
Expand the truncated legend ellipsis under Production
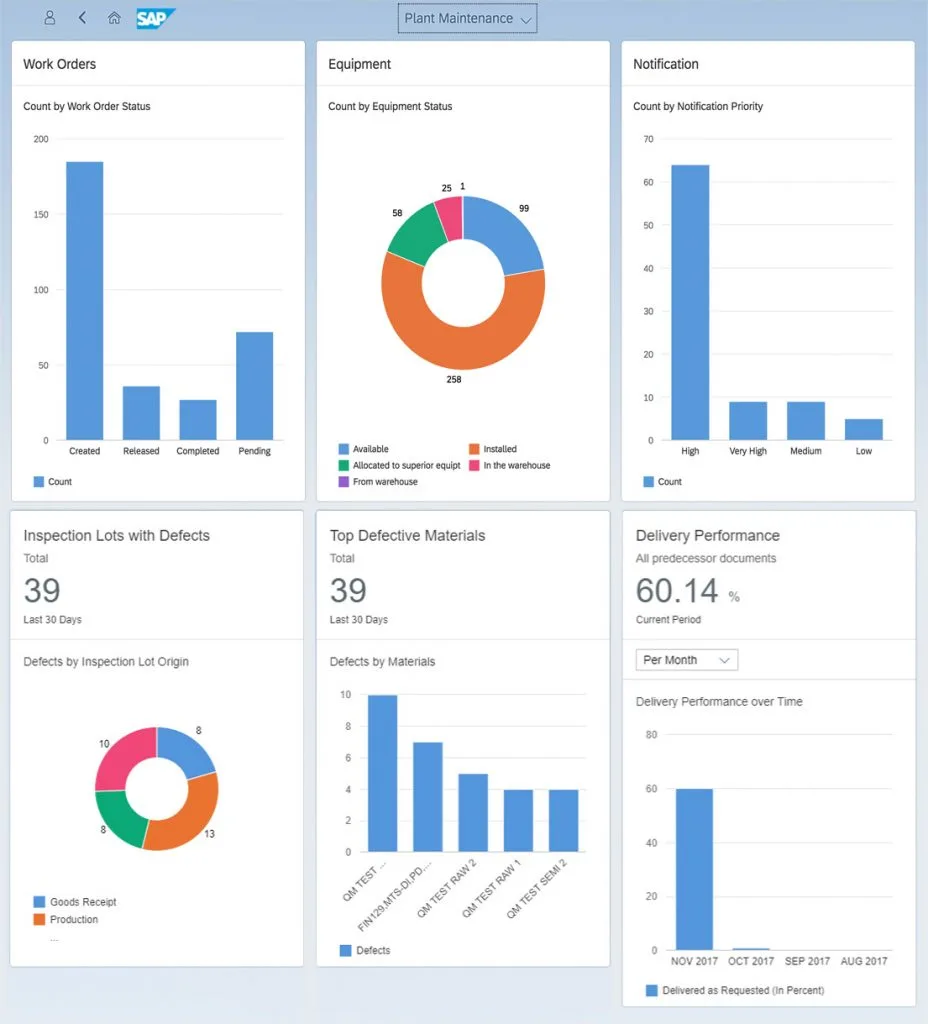[54, 939]
